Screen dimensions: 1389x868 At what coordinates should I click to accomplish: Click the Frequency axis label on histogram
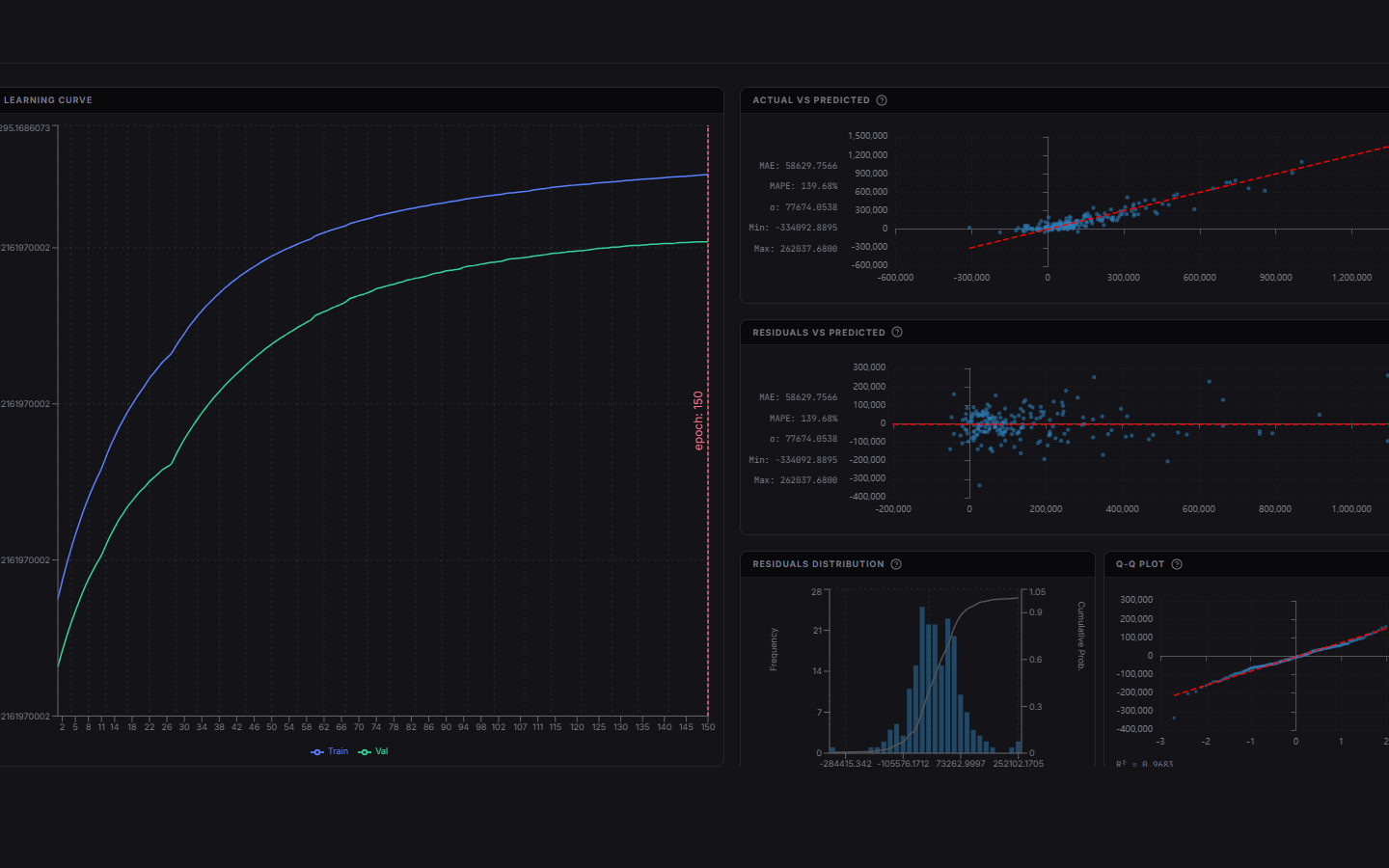(x=774, y=649)
